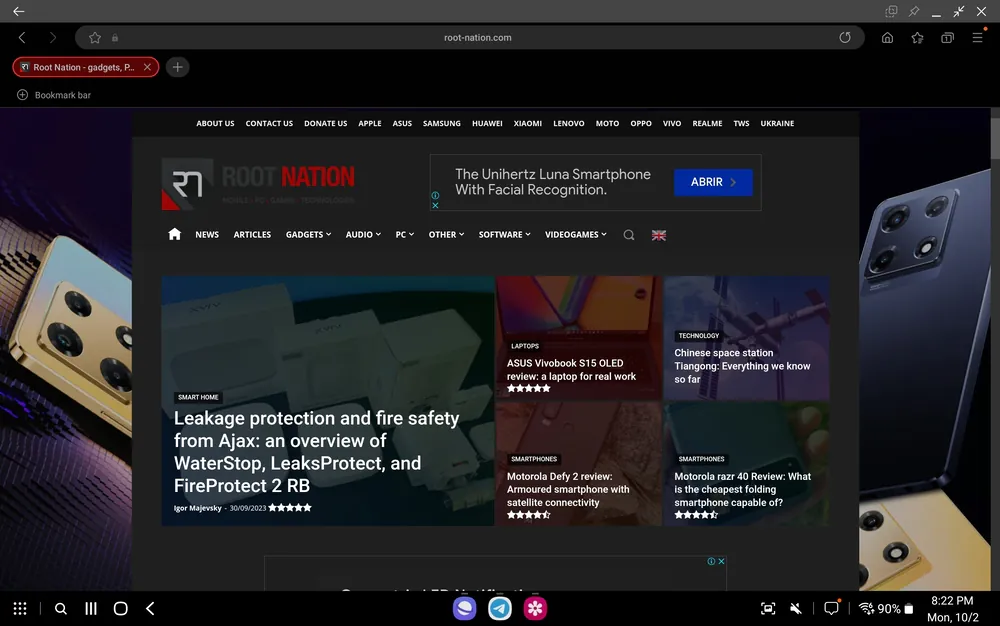
Task: Open the browser home page icon
Action: [887, 38]
